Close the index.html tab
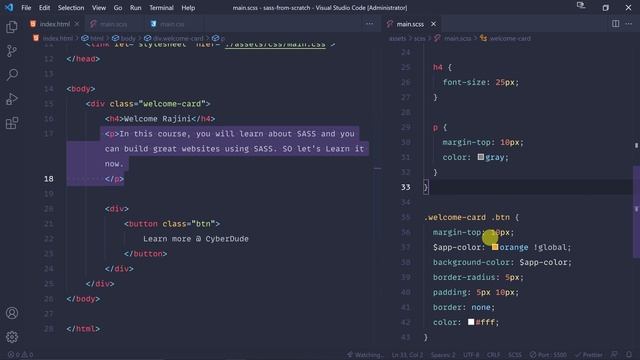Screen dimensions: 640x360 click(x=77, y=24)
